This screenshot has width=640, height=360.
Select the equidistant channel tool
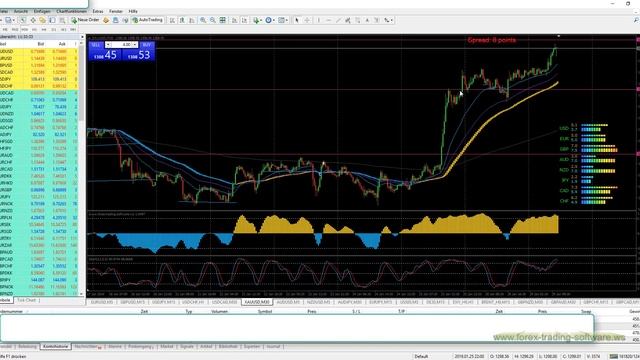tap(348, 20)
